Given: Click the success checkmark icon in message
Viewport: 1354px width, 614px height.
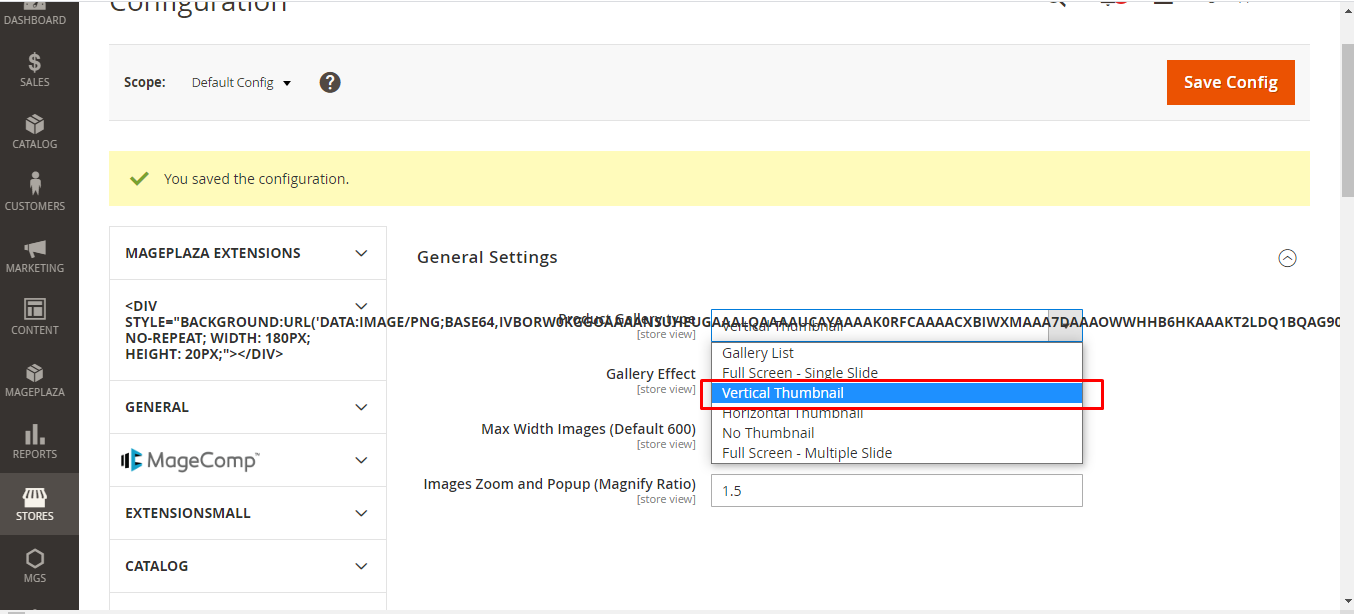Looking at the screenshot, I should point(140,179).
